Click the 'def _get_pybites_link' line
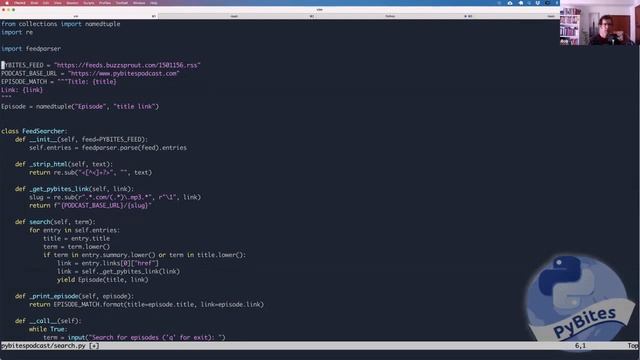640x360 pixels. tap(74, 189)
